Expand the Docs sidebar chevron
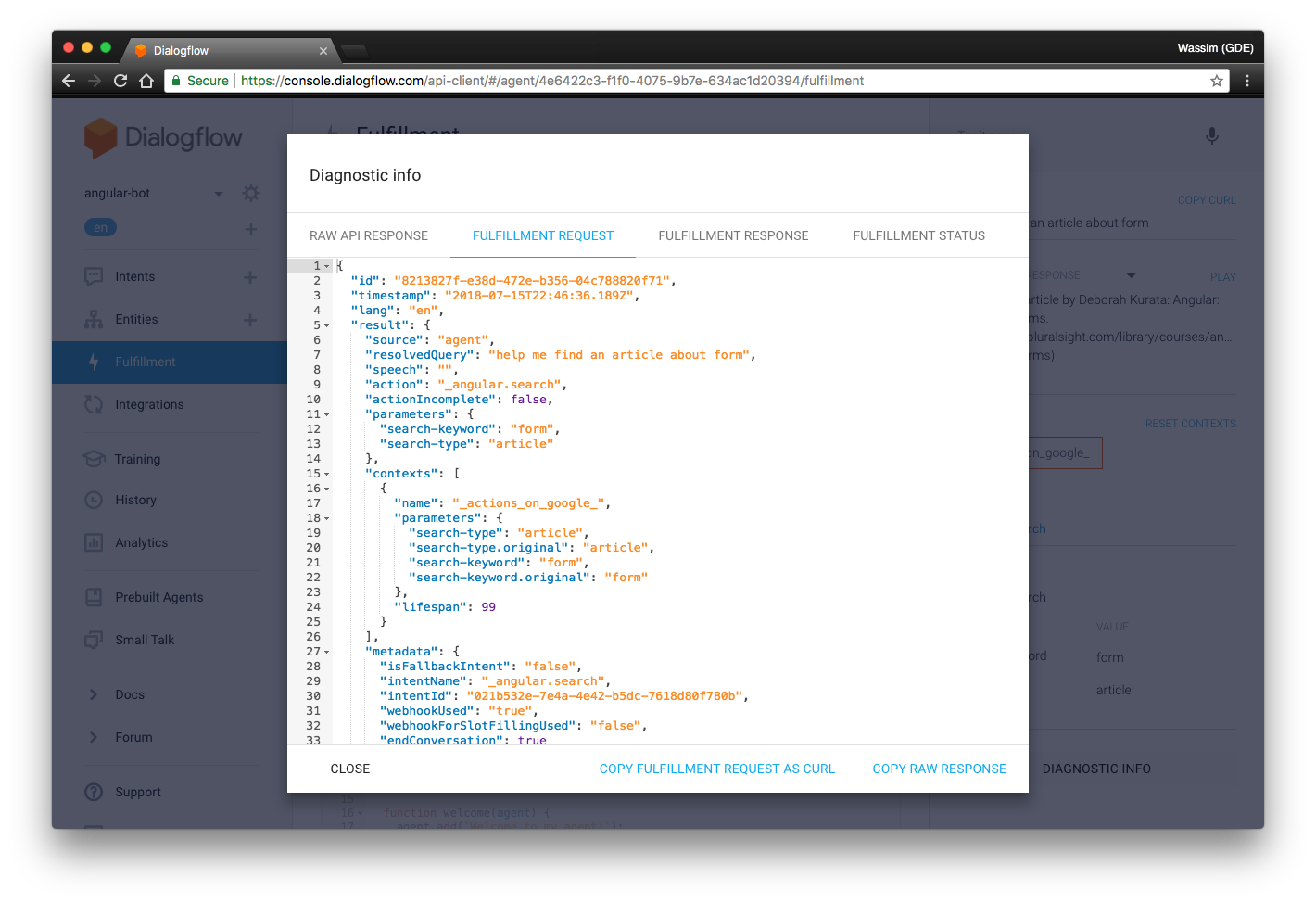1316x903 pixels. tap(94, 694)
